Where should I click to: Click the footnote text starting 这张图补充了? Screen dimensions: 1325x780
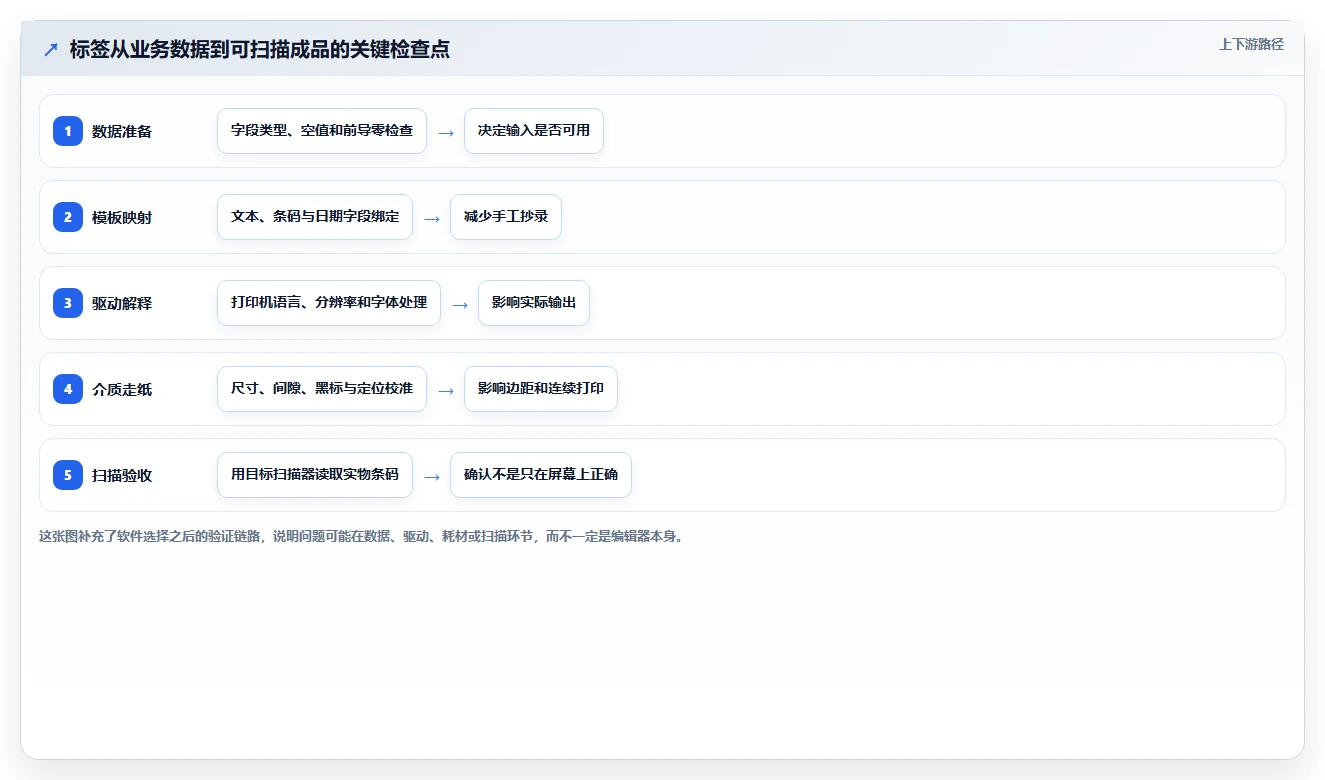362,536
